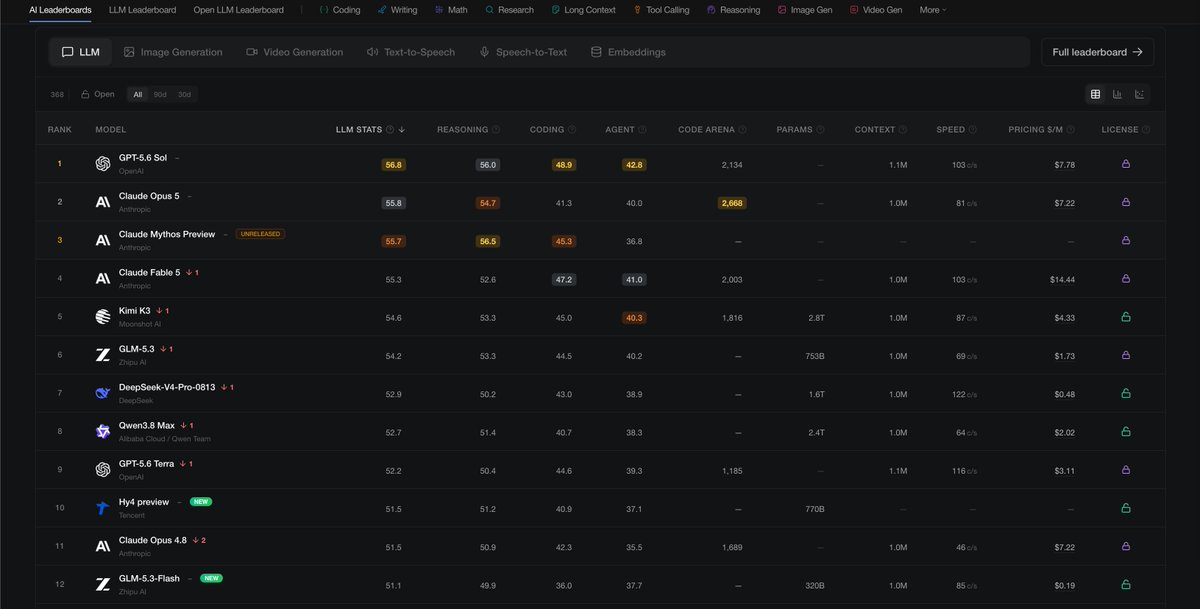The height and width of the screenshot is (609, 1200).
Task: Sort table by Coding column header
Action: [547, 130]
